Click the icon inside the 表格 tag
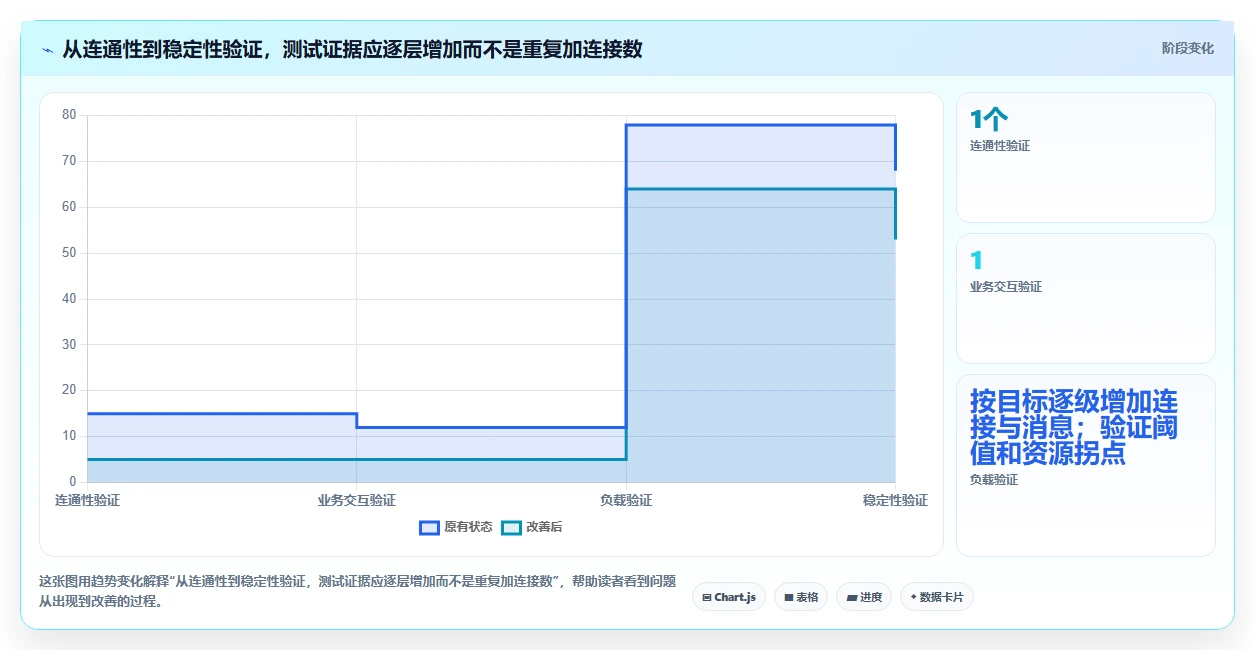 pos(789,597)
